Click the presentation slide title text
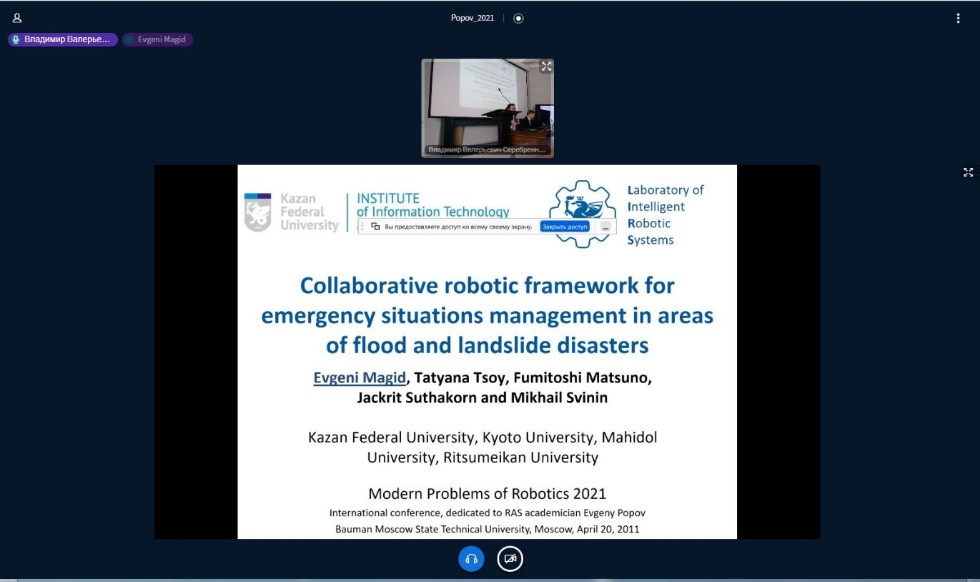 (x=487, y=315)
